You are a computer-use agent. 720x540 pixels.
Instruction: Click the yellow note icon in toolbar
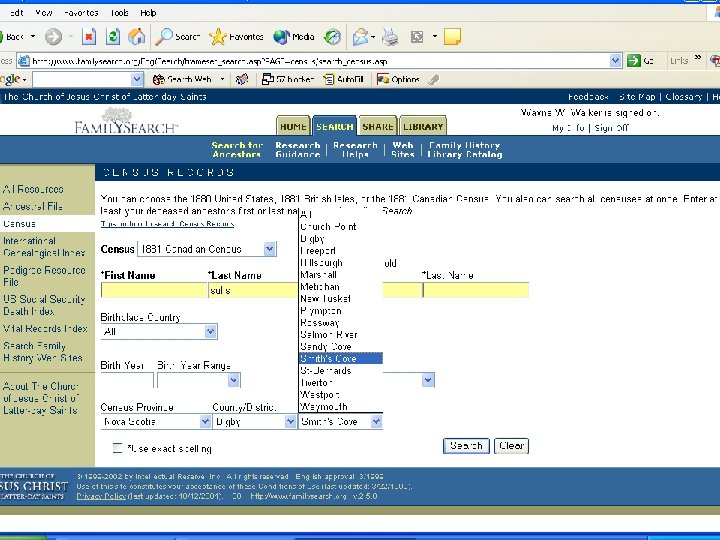(x=452, y=37)
